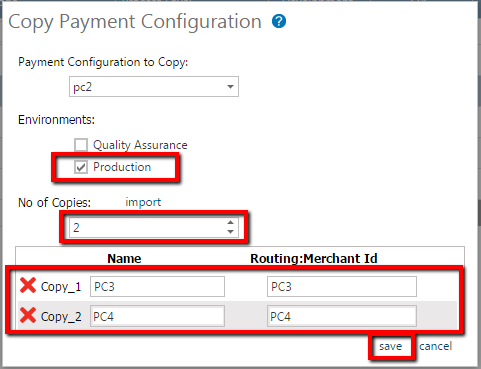Viewport: 481px width, 369px height.
Task: Uncheck the Production environment checkbox
Action: point(81,167)
